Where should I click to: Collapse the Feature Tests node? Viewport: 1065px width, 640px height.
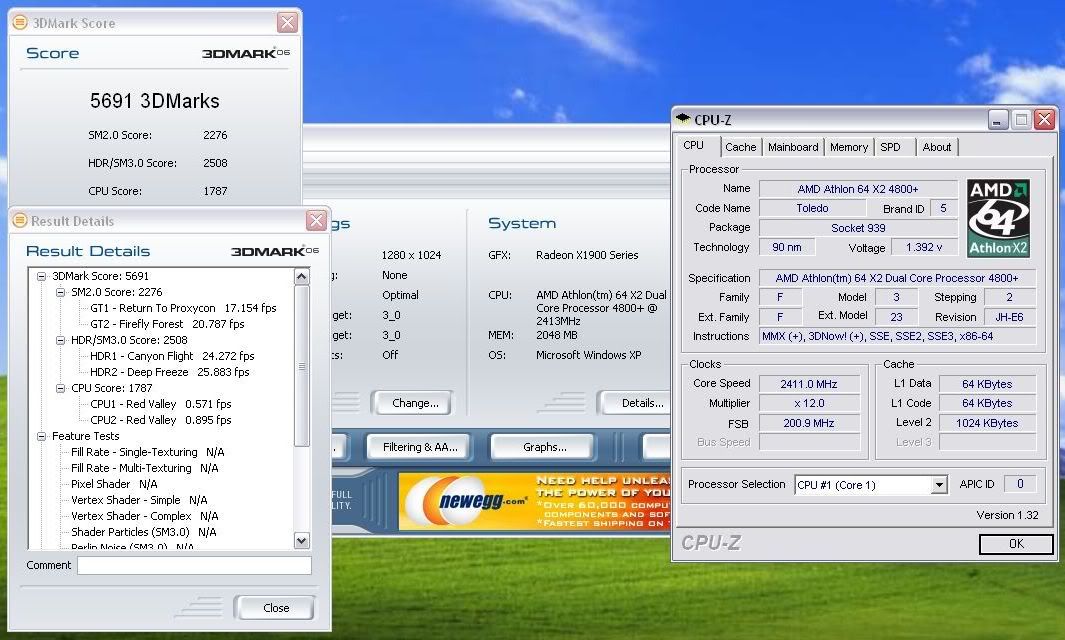tap(41, 436)
